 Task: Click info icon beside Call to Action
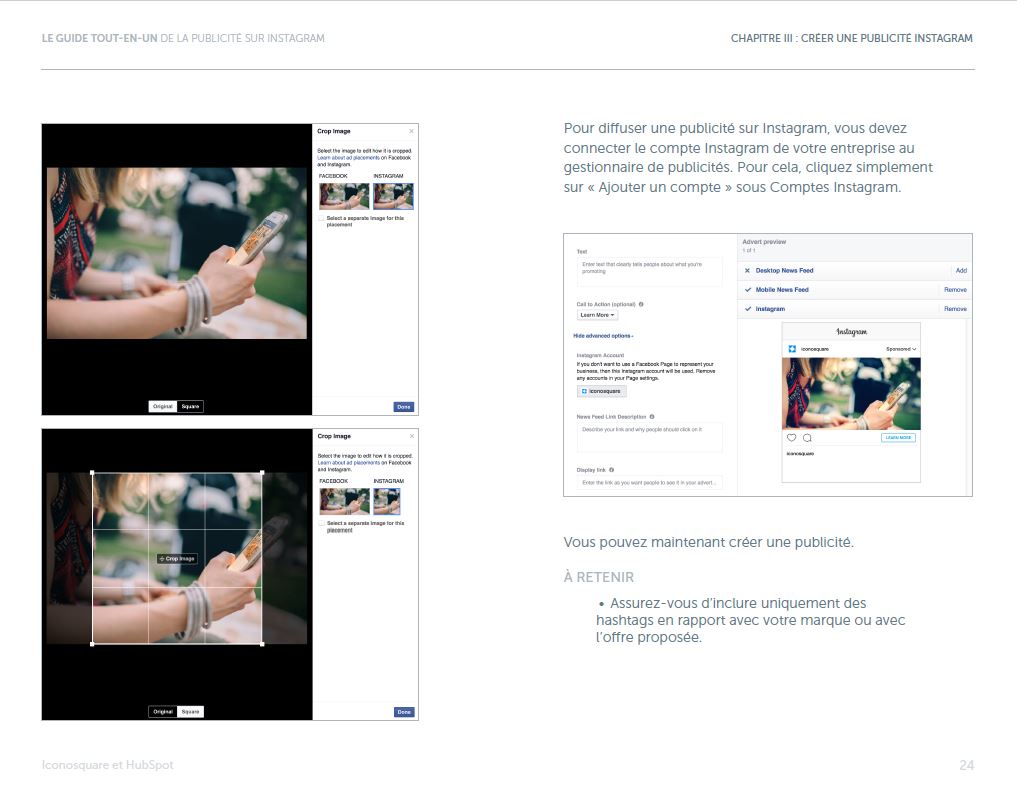point(641,304)
